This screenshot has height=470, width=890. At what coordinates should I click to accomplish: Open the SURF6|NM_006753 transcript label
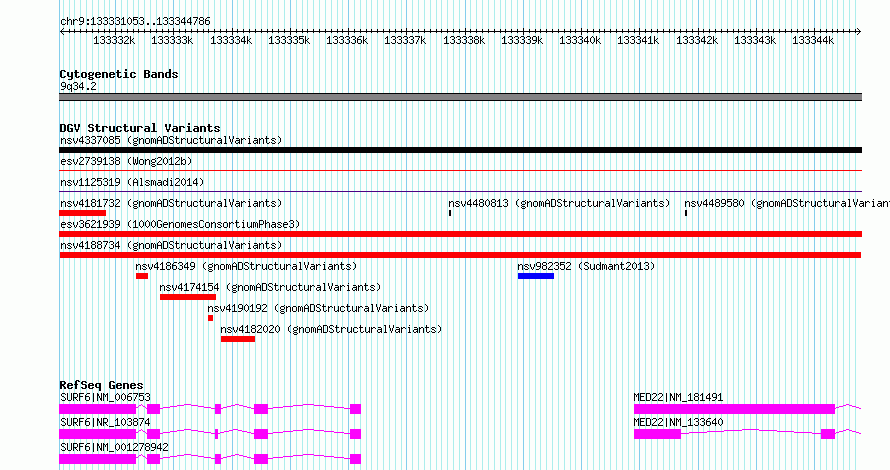click(105, 397)
